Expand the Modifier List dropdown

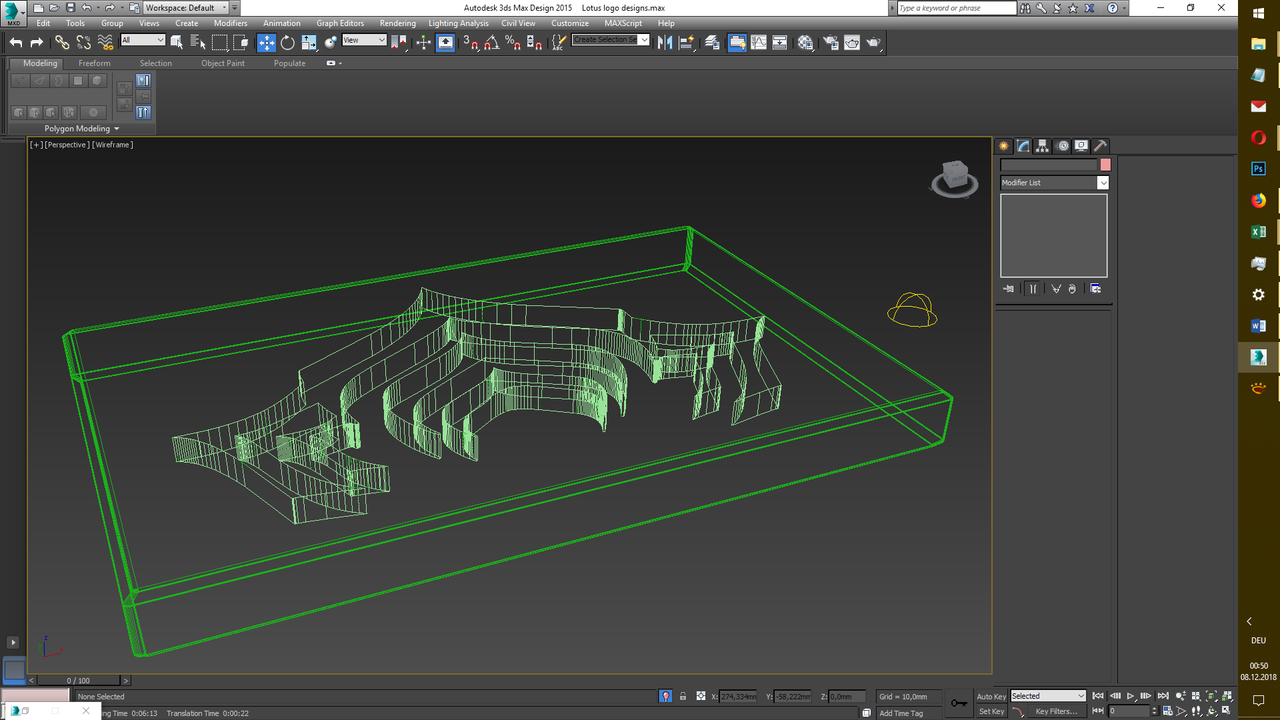(x=1103, y=183)
